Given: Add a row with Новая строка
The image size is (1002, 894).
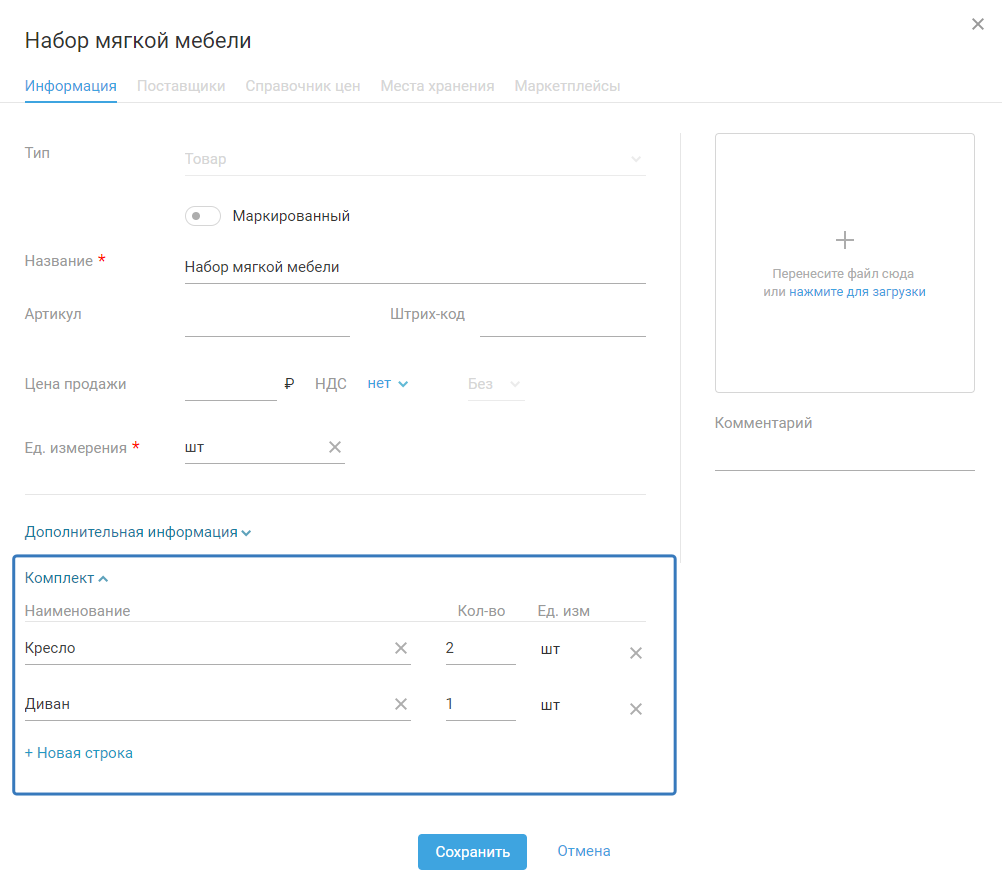Looking at the screenshot, I should (x=79, y=753).
